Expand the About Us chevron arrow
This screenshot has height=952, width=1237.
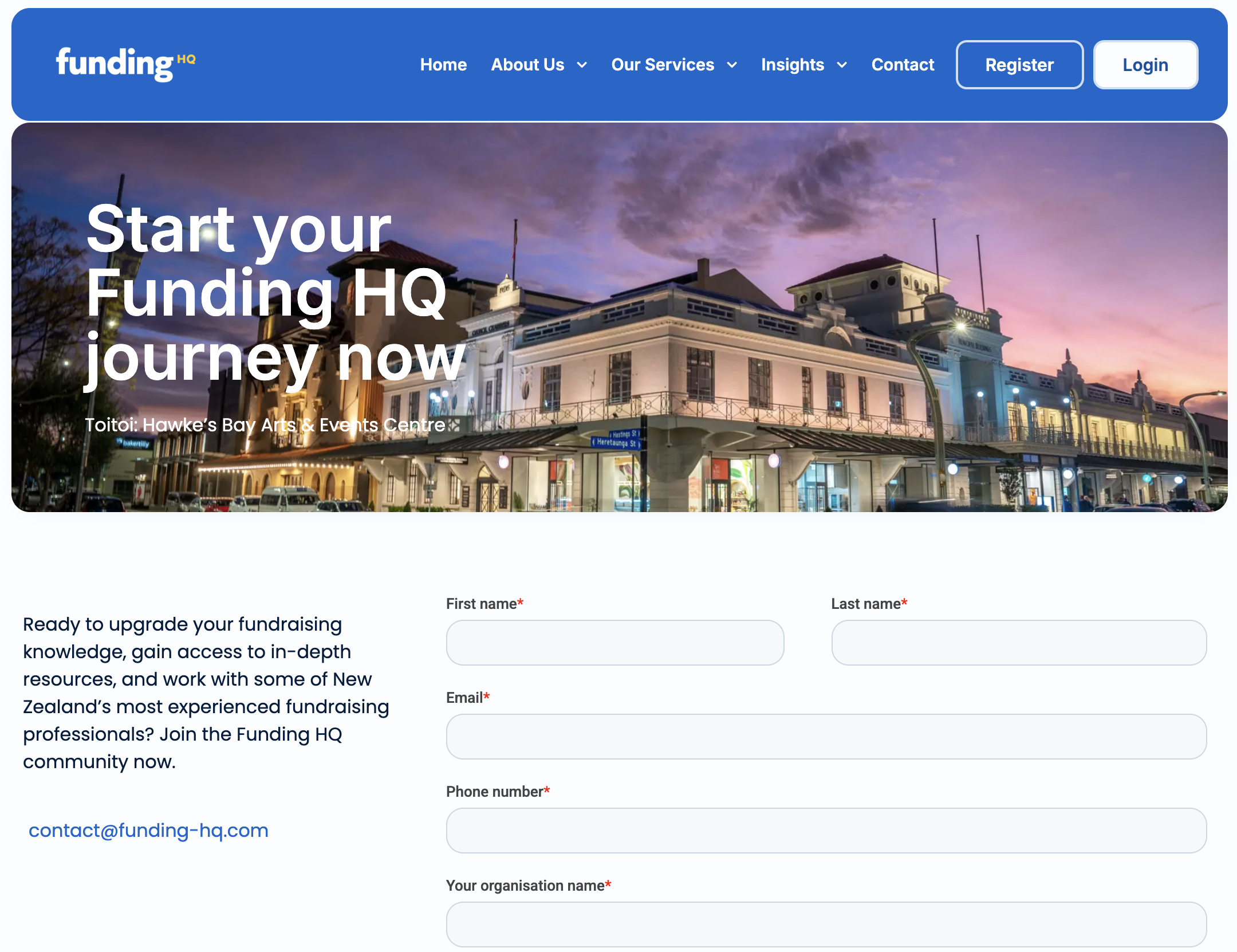point(582,65)
